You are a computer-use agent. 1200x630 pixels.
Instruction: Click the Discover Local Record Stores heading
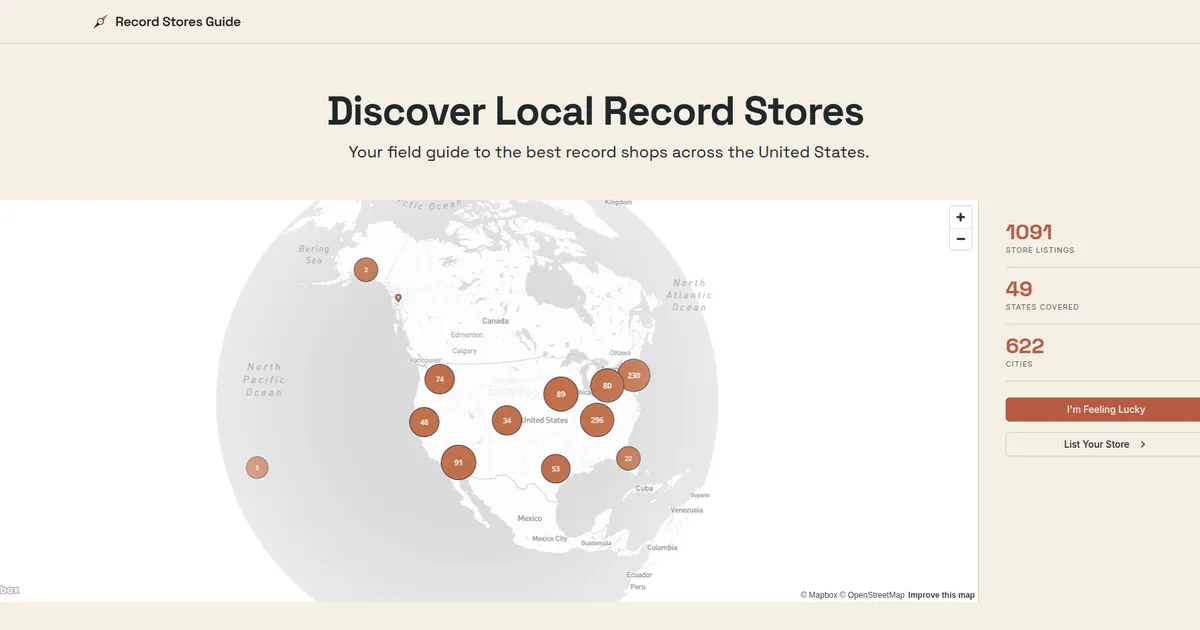pos(596,111)
